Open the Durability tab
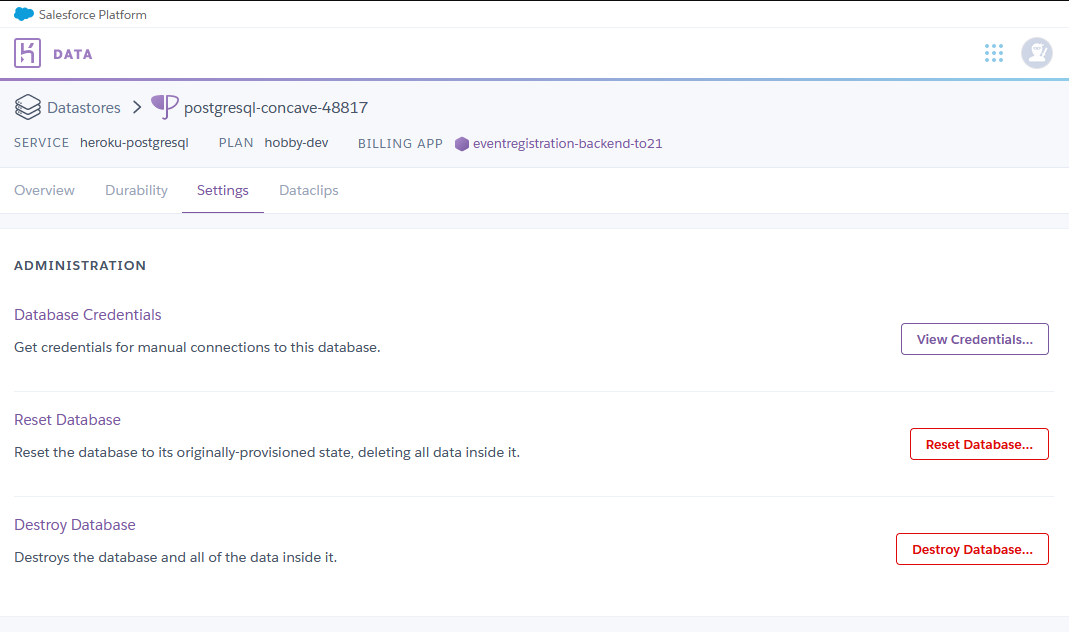This screenshot has width=1069, height=636. click(x=136, y=190)
